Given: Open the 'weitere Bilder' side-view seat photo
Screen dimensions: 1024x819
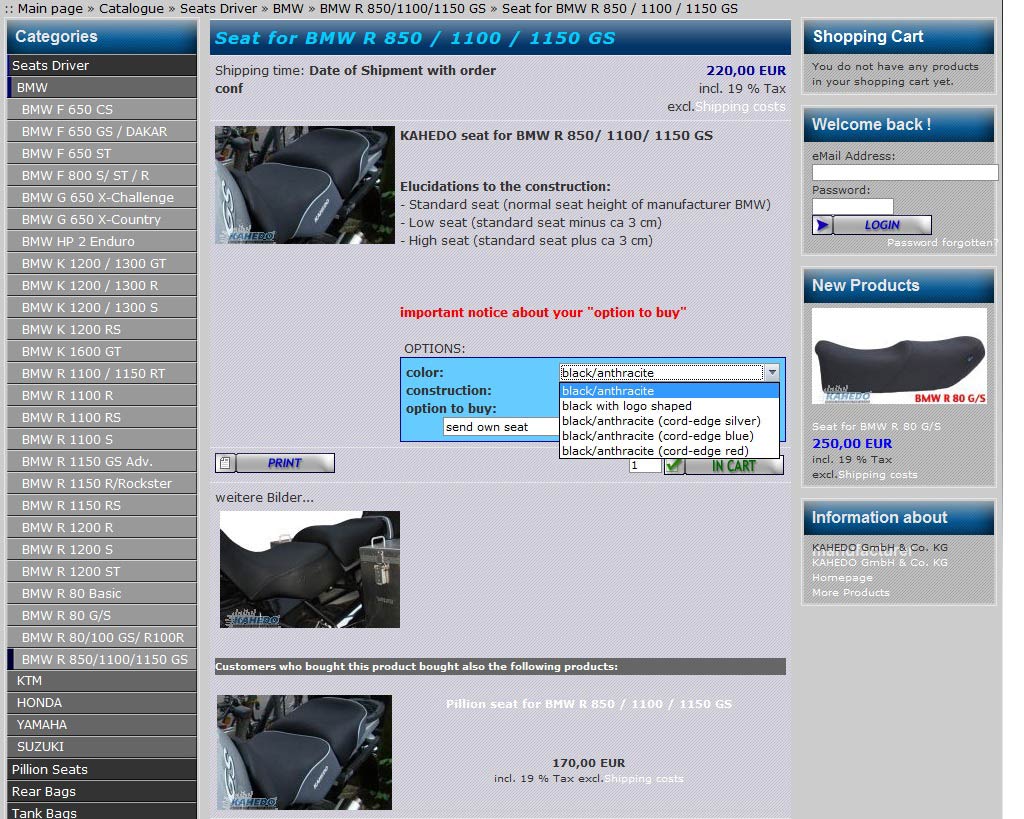Looking at the screenshot, I should 309,569.
